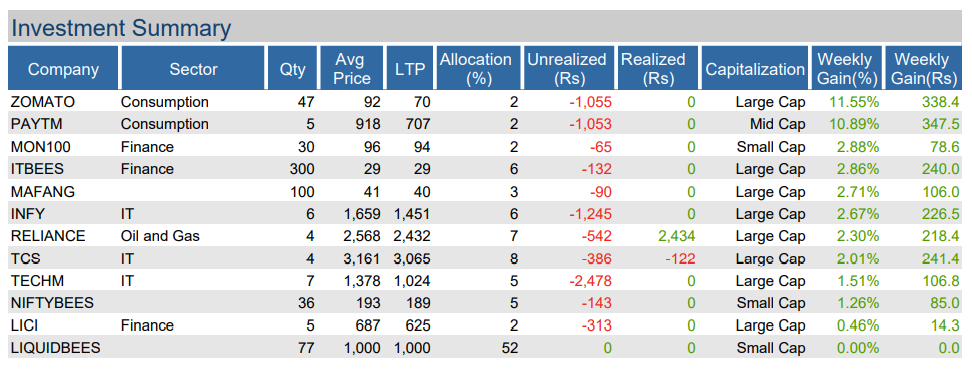Screen dimensions: 972x373
Task: Click average price 1,659 for INFY
Action: pos(361,214)
